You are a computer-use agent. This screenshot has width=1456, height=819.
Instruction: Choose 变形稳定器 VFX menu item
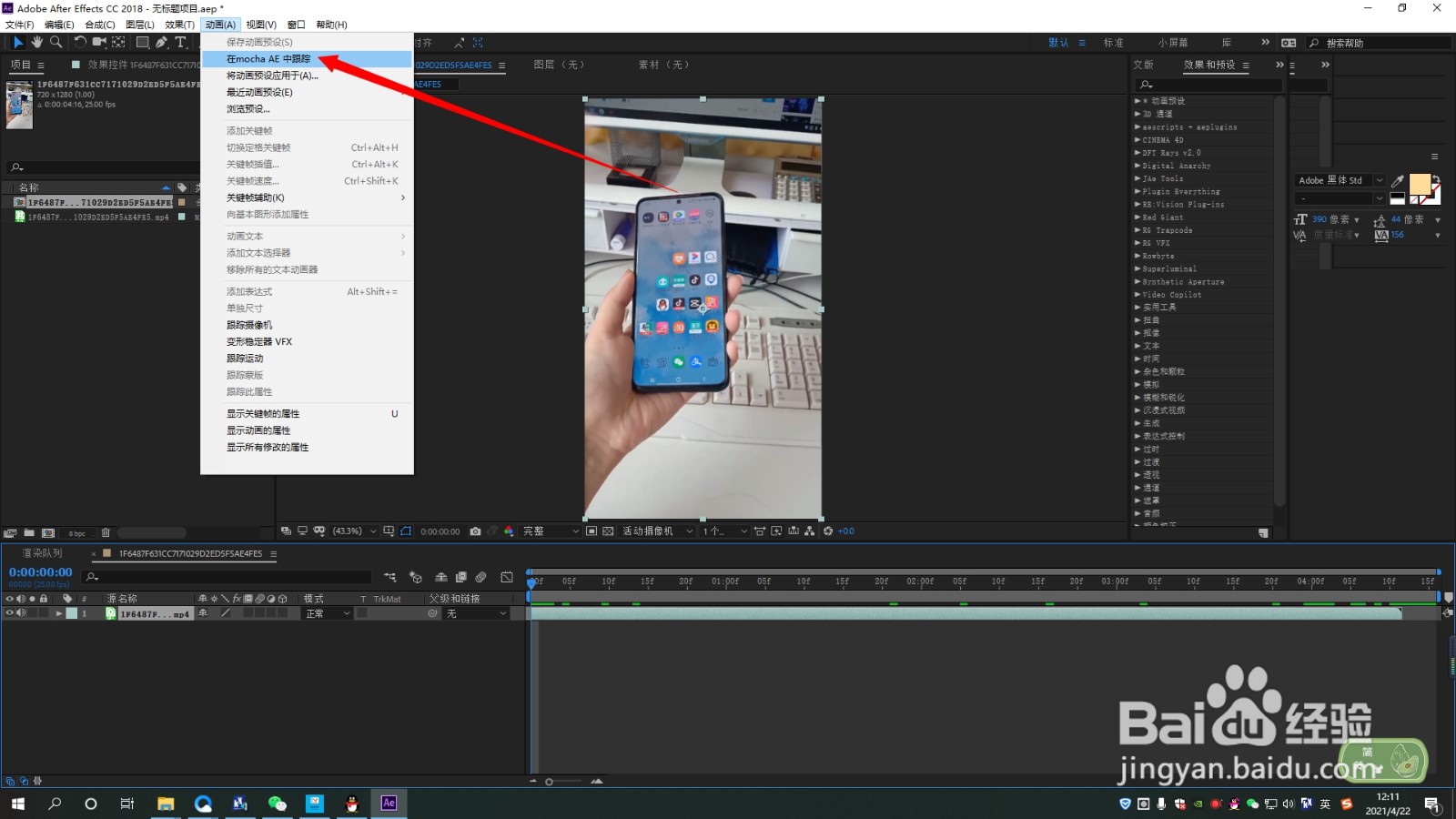pyautogui.click(x=307, y=342)
